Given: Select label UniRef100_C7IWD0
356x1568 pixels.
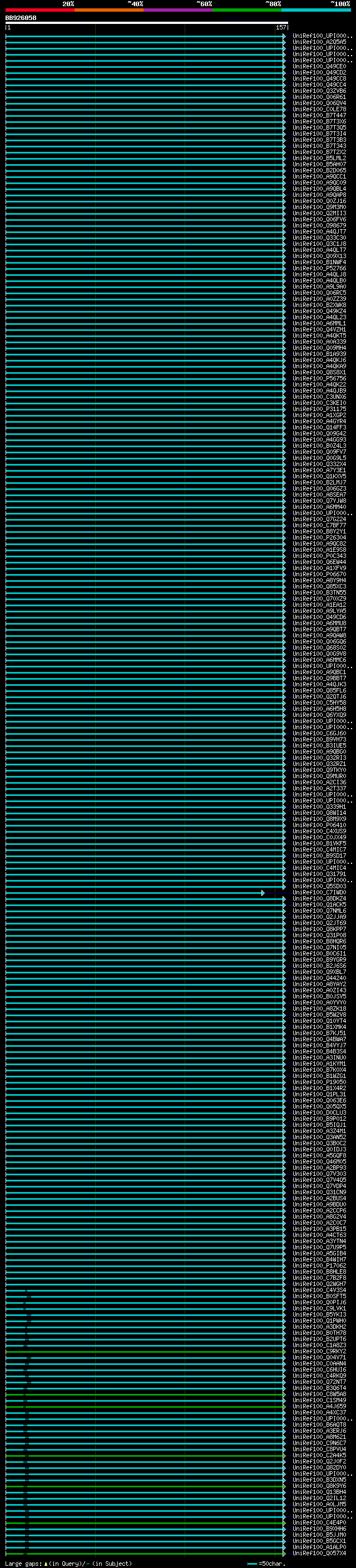Looking at the screenshot, I should [319, 892].
